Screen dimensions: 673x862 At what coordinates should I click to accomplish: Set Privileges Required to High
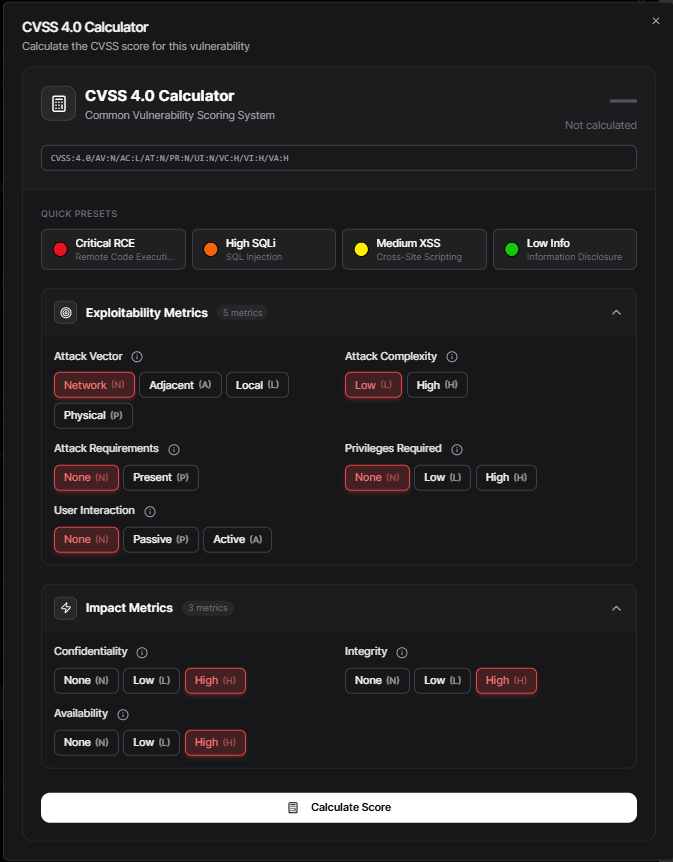506,478
